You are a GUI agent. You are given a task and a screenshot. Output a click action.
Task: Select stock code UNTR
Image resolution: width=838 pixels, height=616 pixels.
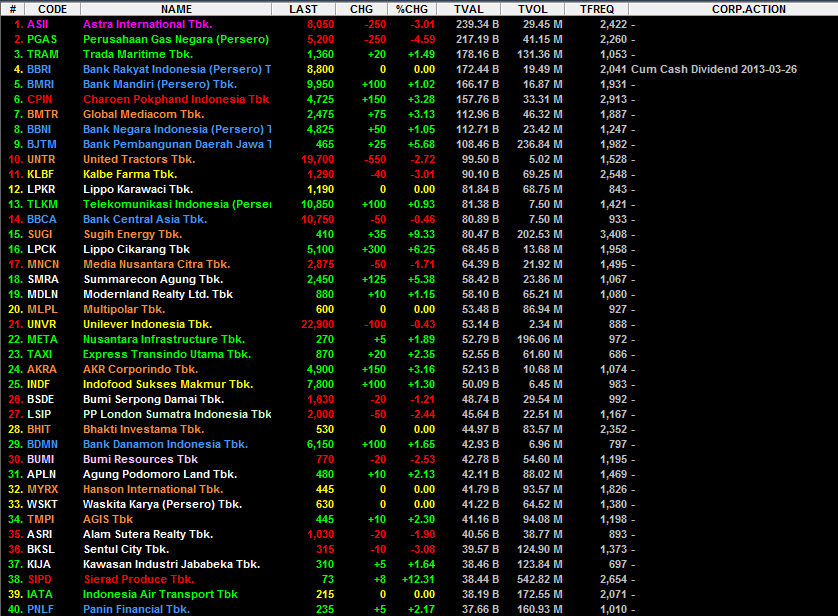(41, 159)
